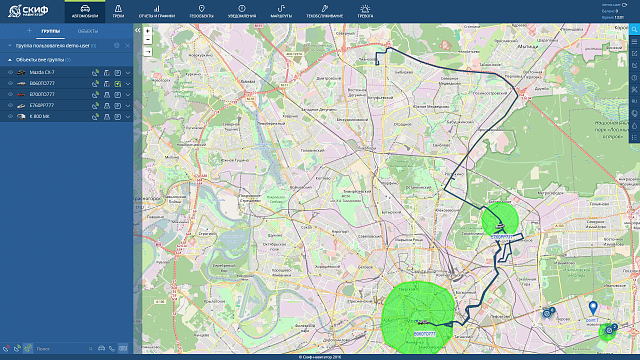Expand details chevron for К 800 МК
Image resolution: width=640 pixels, height=360 pixels.
pyautogui.click(x=128, y=117)
